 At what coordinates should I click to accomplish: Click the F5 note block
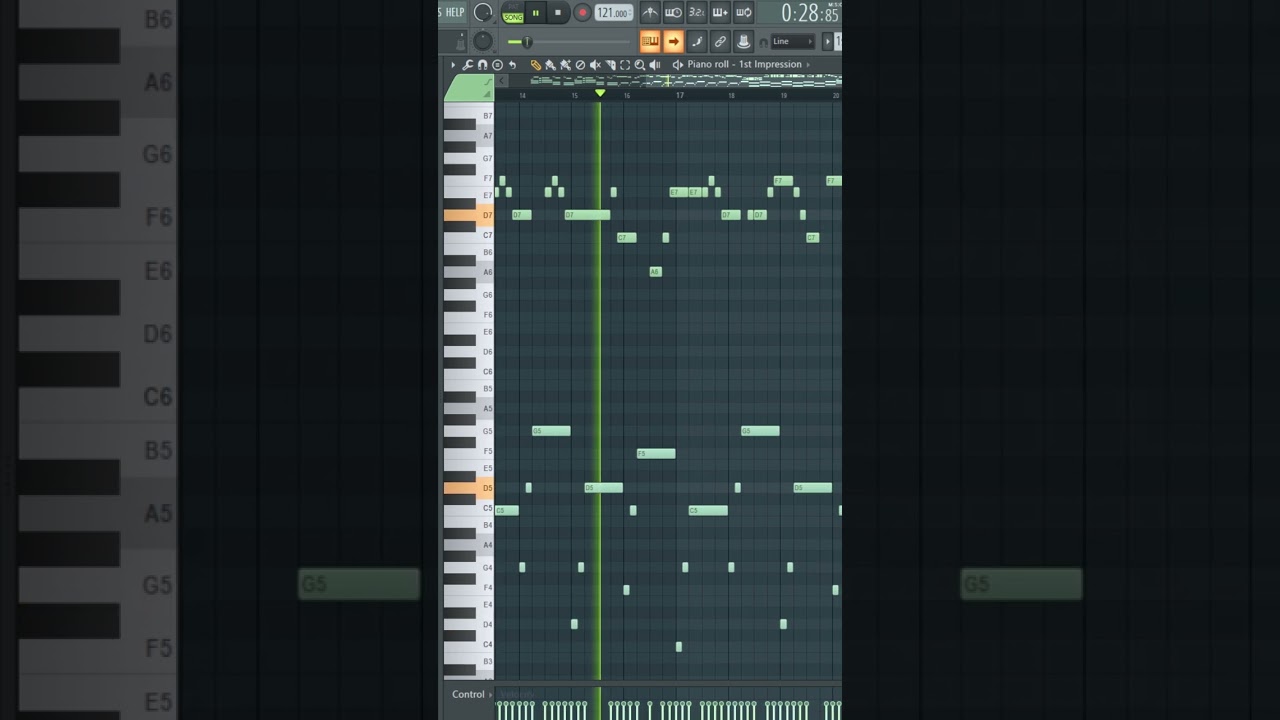[656, 454]
